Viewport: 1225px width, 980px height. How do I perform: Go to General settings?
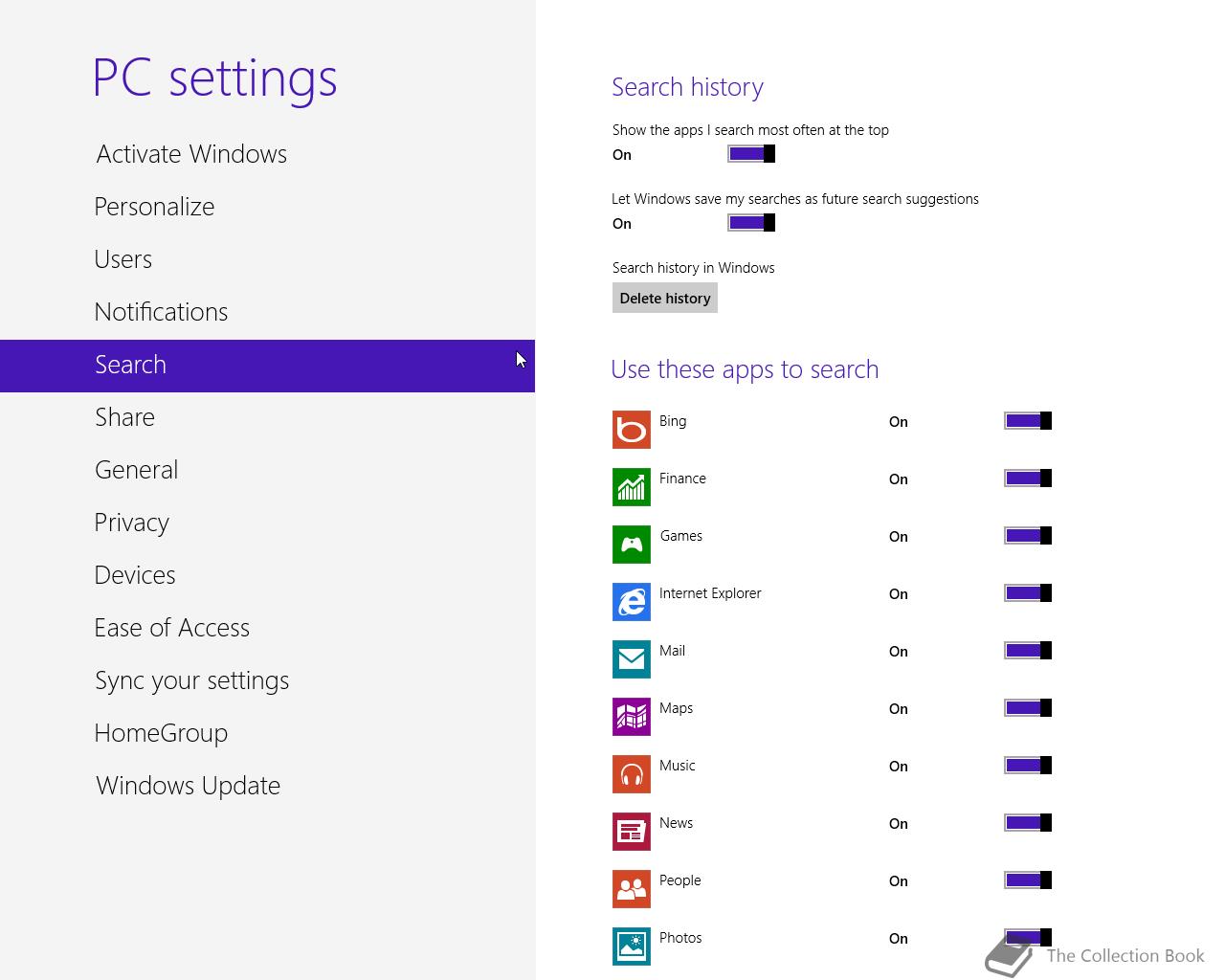(x=267, y=470)
